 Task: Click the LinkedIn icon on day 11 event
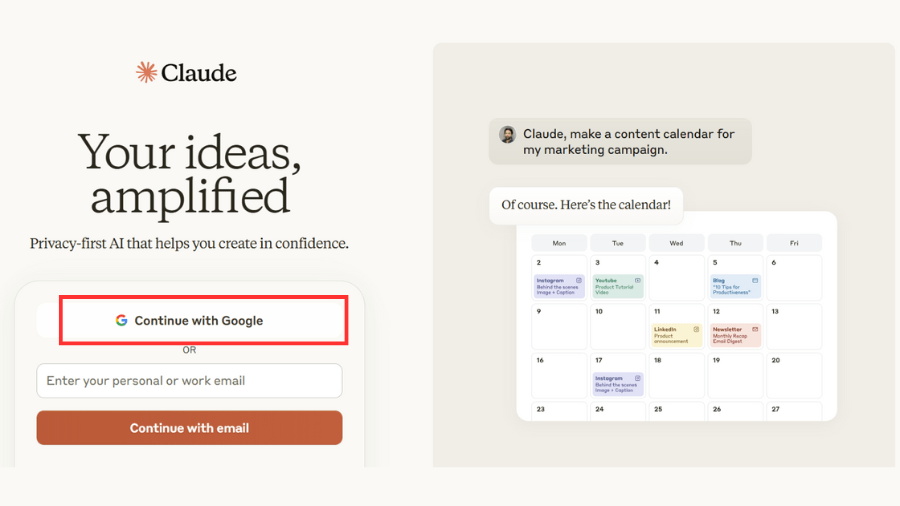[x=697, y=329]
